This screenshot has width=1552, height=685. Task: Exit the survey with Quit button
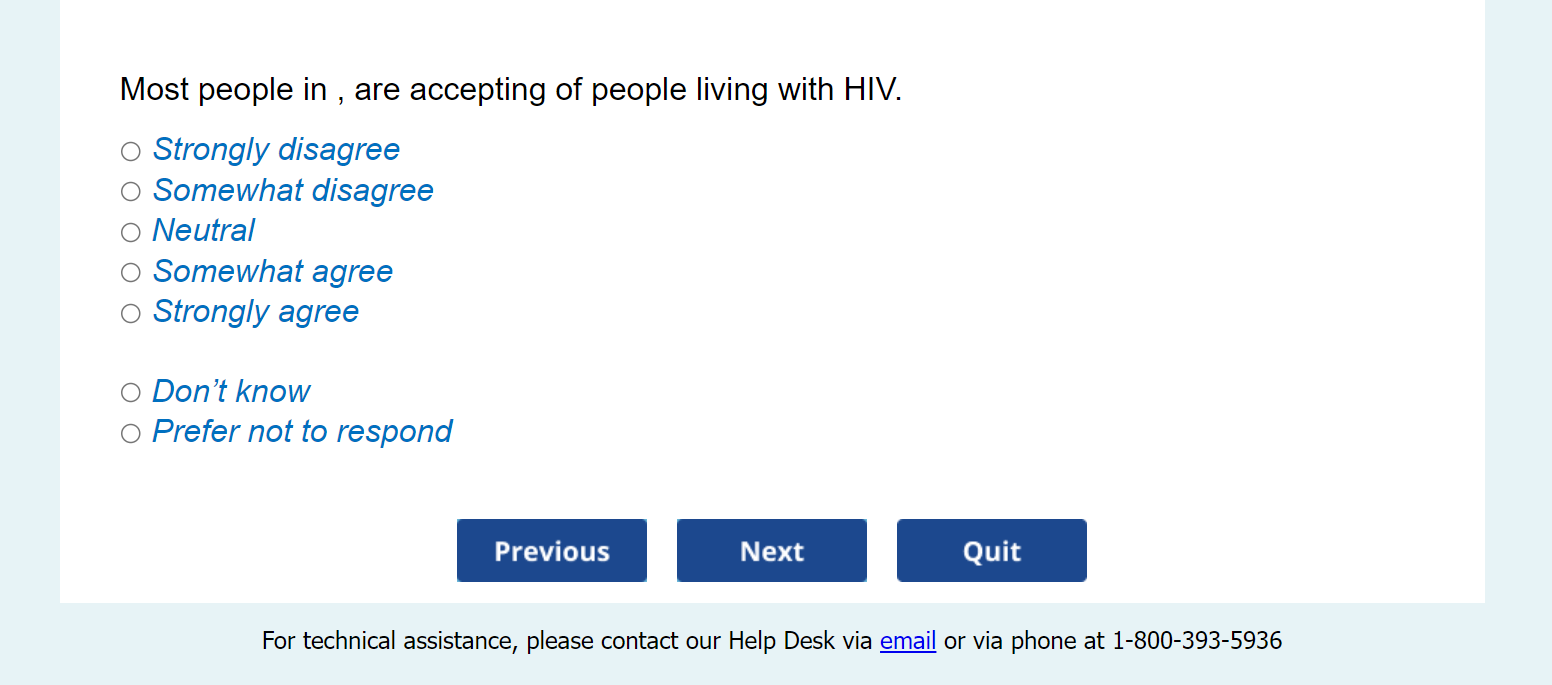click(991, 551)
